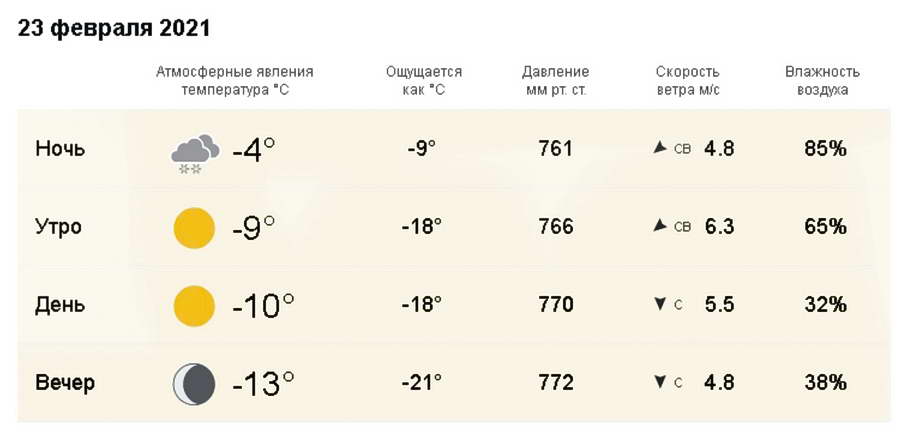Click the wind direction arrow for День
900x442 pixels.
click(x=659, y=304)
